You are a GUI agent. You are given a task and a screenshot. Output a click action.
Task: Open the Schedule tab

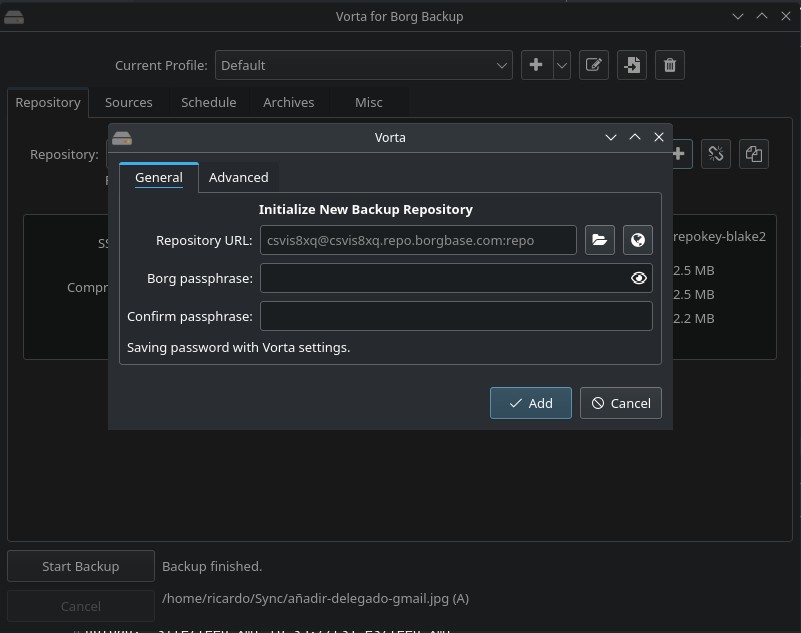(x=208, y=103)
